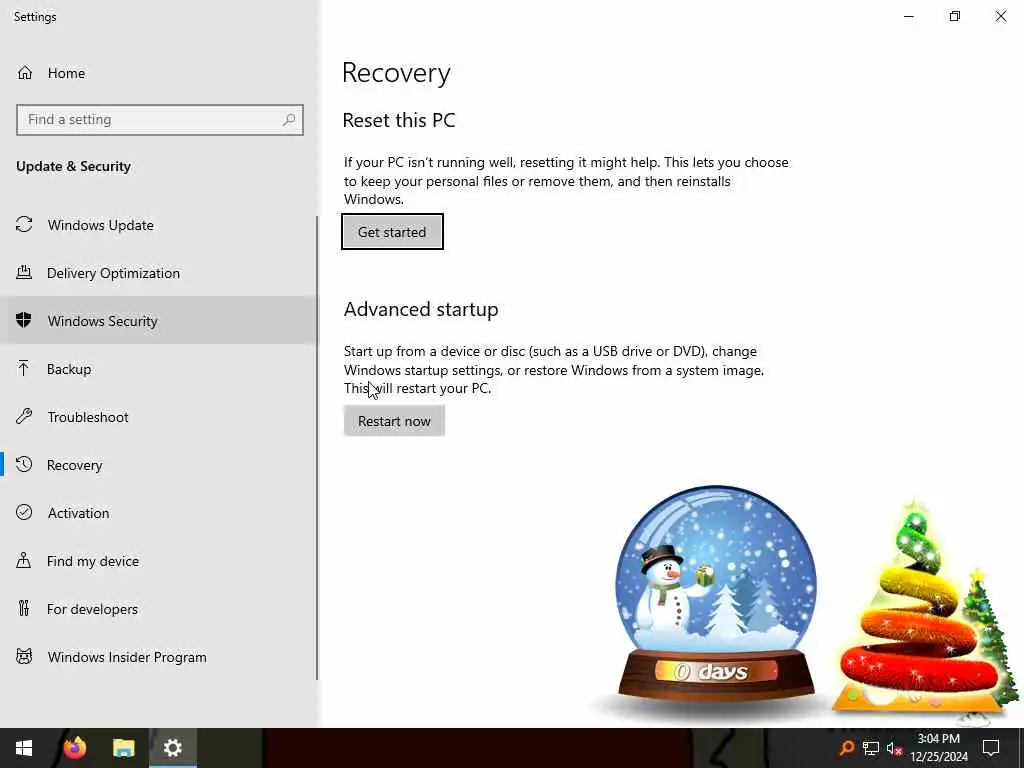Go to Settings Home
The width and height of the screenshot is (1024, 768).
click(158, 73)
